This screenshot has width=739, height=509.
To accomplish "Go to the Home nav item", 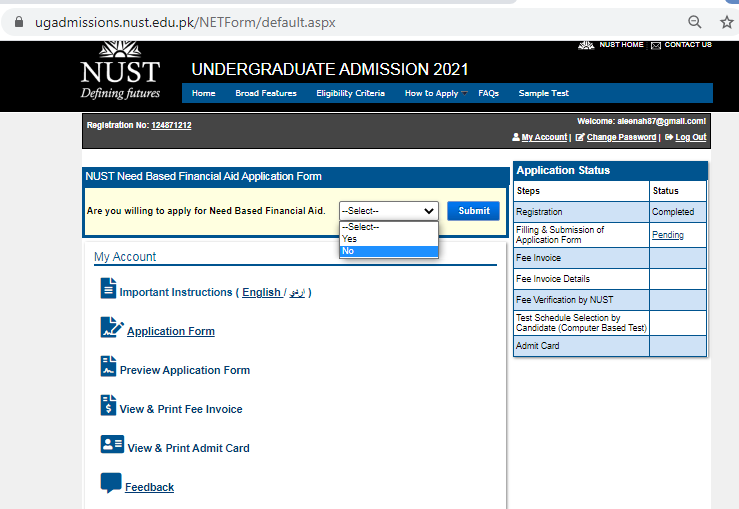I will (x=204, y=93).
